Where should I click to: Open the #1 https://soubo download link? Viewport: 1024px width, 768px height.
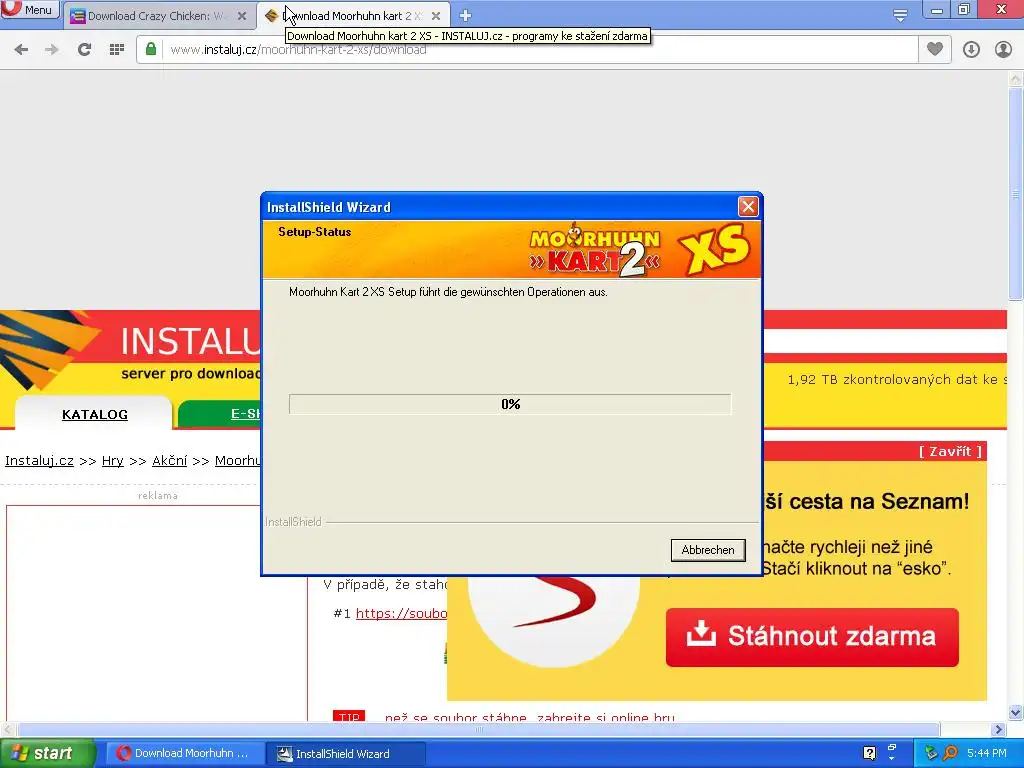coord(401,613)
